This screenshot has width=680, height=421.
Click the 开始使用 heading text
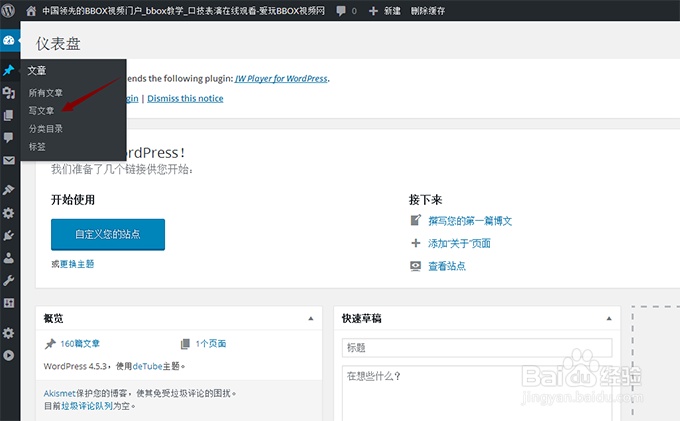pyautogui.click(x=73, y=200)
